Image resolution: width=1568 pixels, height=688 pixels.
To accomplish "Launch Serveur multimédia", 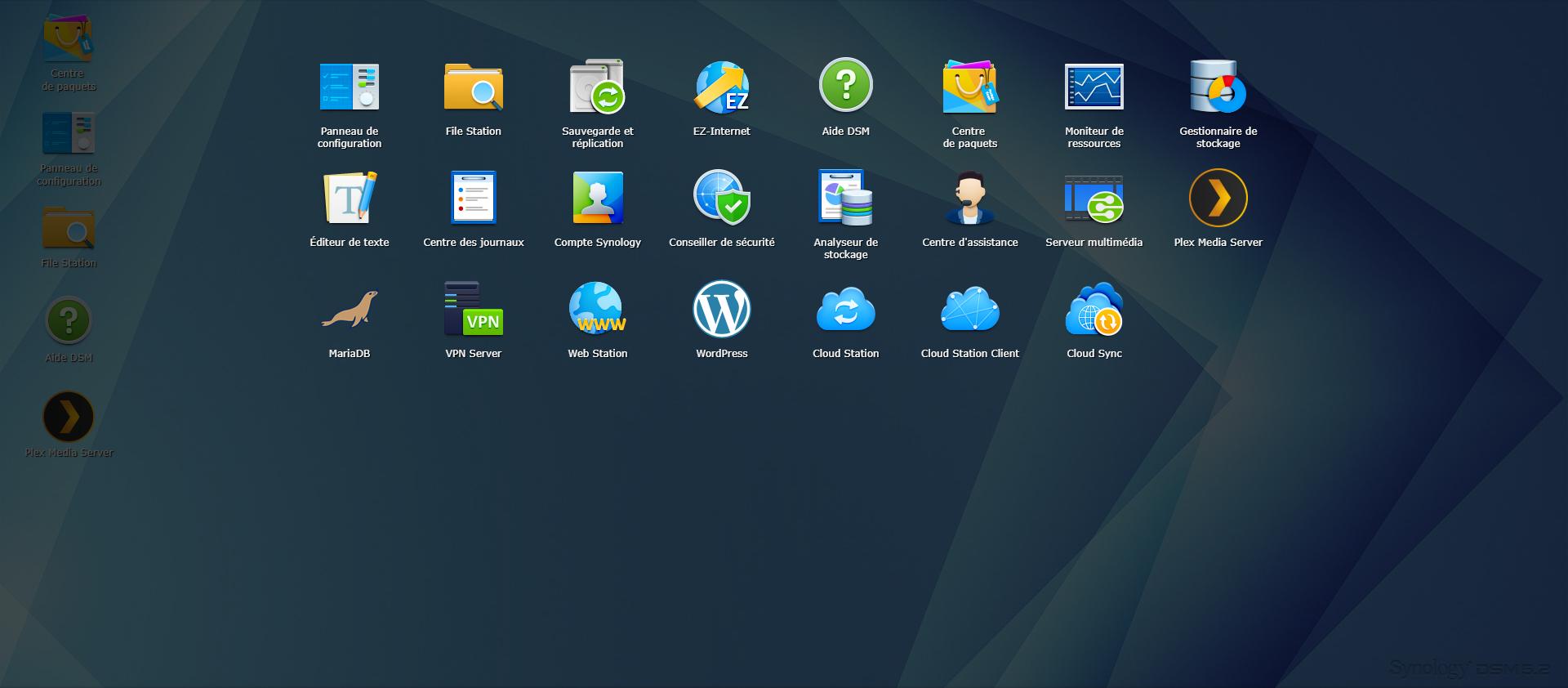I will [1094, 198].
